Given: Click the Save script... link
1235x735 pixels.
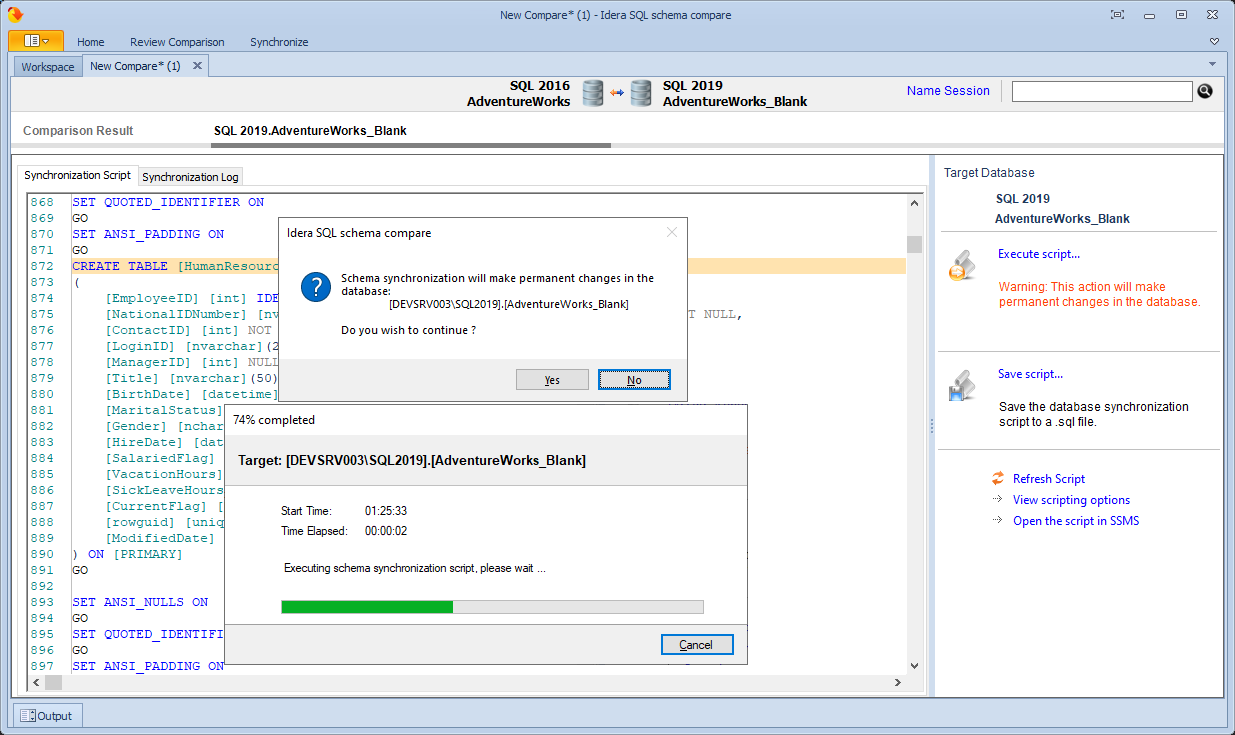Looking at the screenshot, I should click(1030, 374).
